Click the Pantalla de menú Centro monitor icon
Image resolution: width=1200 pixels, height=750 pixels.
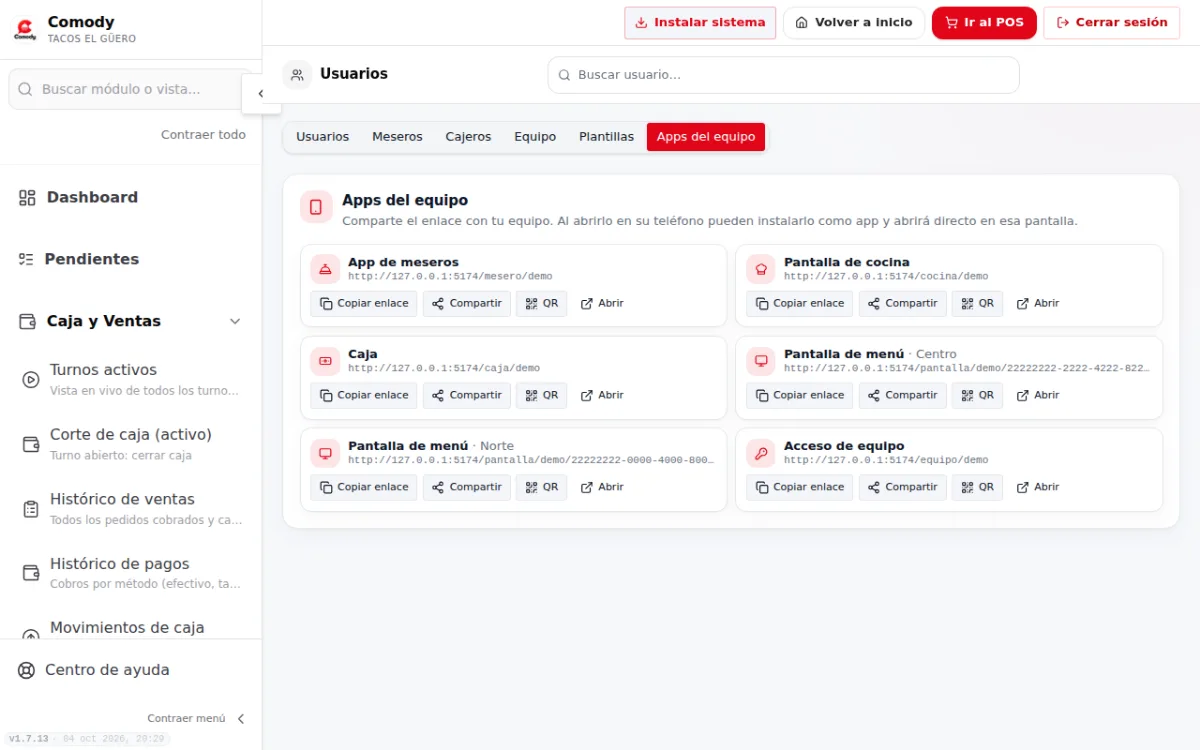coord(761,361)
